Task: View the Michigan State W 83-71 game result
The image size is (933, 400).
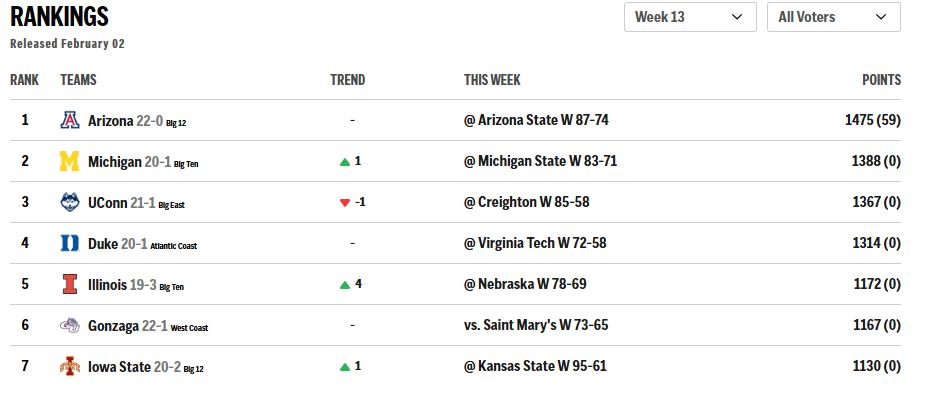Action: click(x=540, y=161)
